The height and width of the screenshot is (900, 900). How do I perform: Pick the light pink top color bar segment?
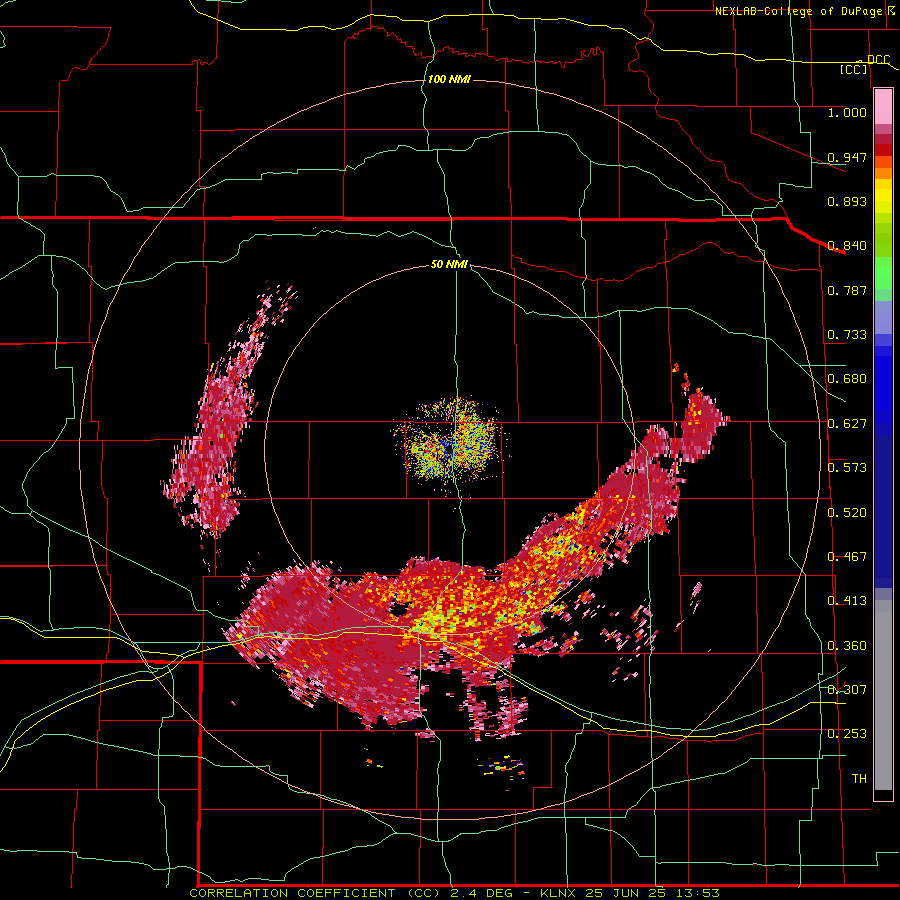coord(883,107)
